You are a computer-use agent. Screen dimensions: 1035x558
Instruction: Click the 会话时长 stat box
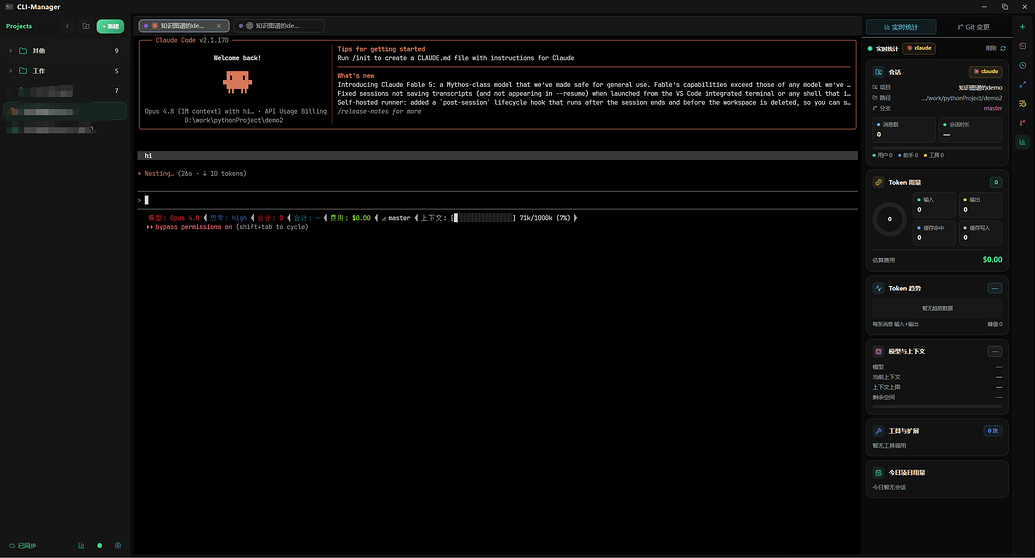[x=970, y=129]
